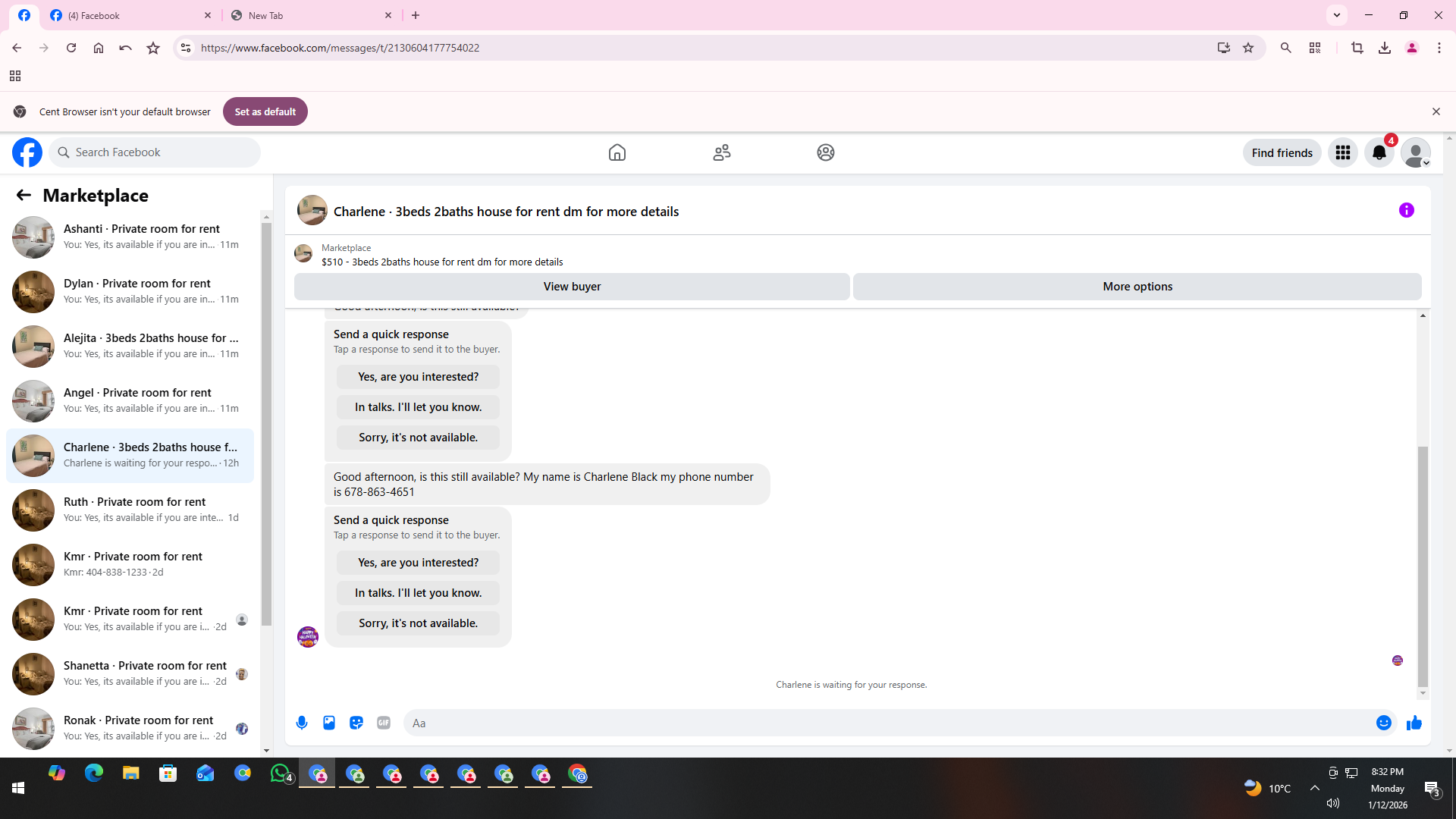Send quick reply Sorry, it's not available
This screenshot has width=1456, height=819.
(418, 623)
